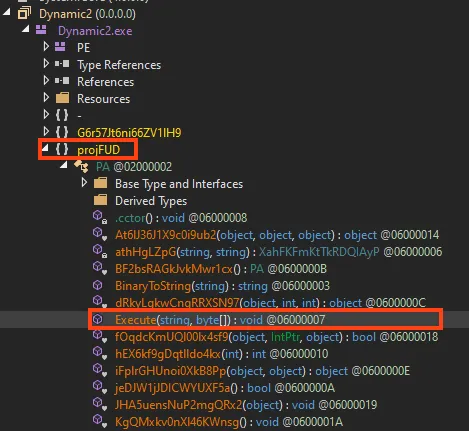Viewport: 469px width, 431px height.
Task: Click the braces icon beside '-' namespace
Action: pyautogui.click(x=62, y=115)
